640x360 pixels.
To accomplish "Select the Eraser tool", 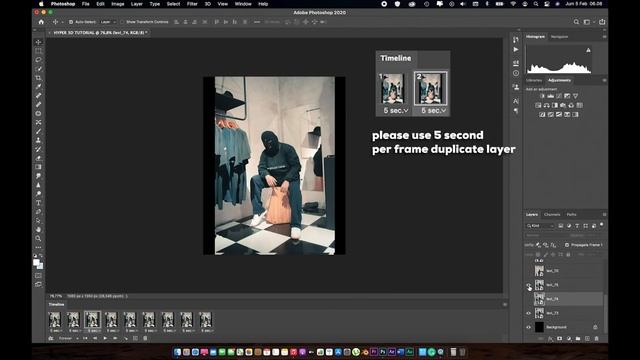I will (x=38, y=158).
